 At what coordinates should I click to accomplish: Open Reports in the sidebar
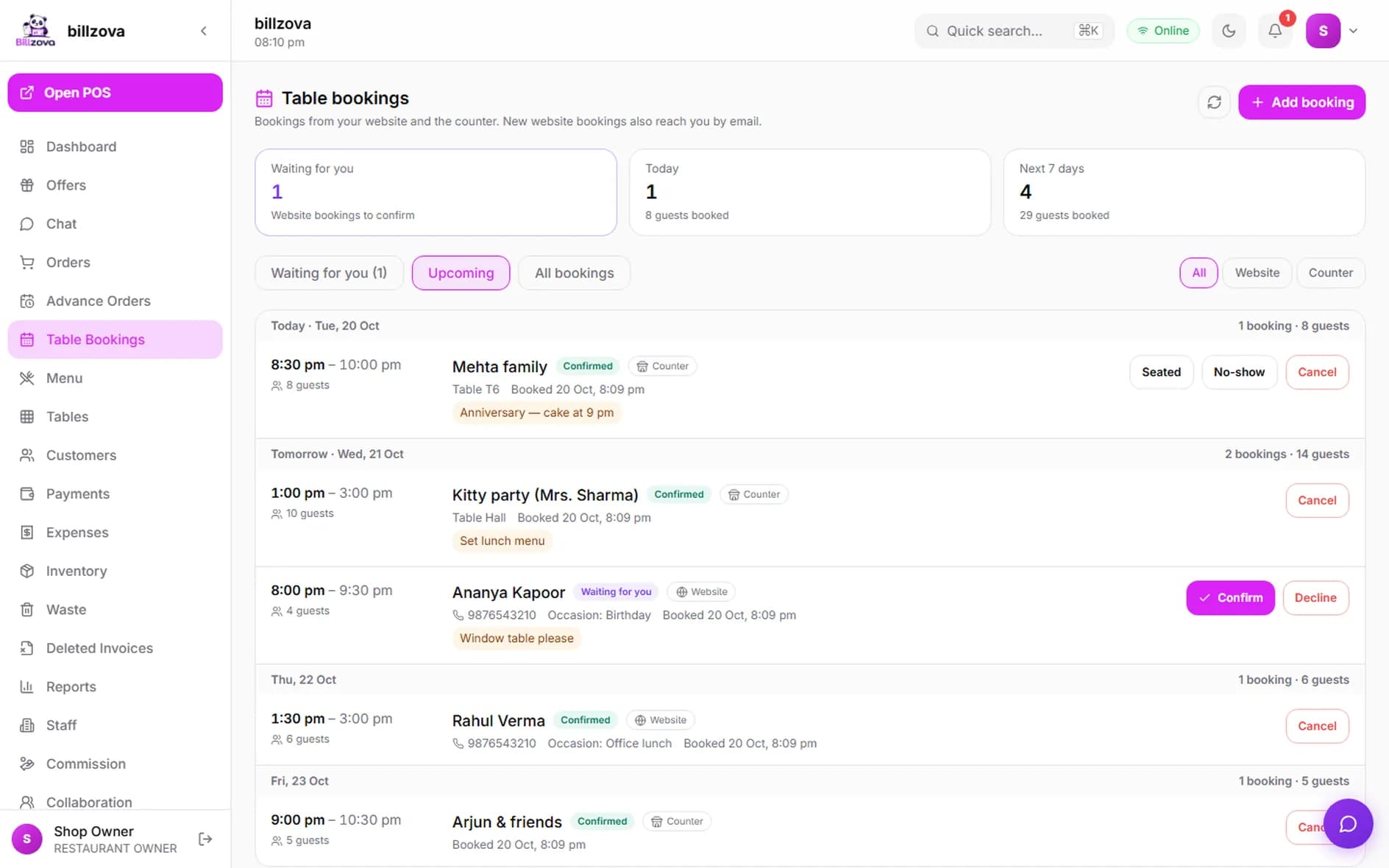tap(116, 687)
